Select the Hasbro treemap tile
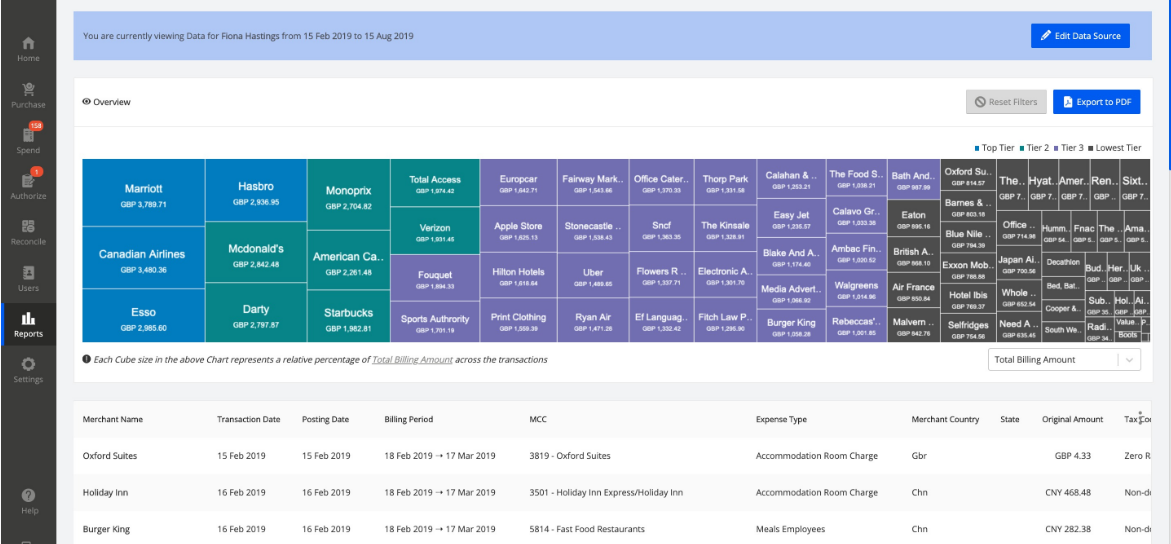This screenshot has height=544, width=1171. point(255,190)
